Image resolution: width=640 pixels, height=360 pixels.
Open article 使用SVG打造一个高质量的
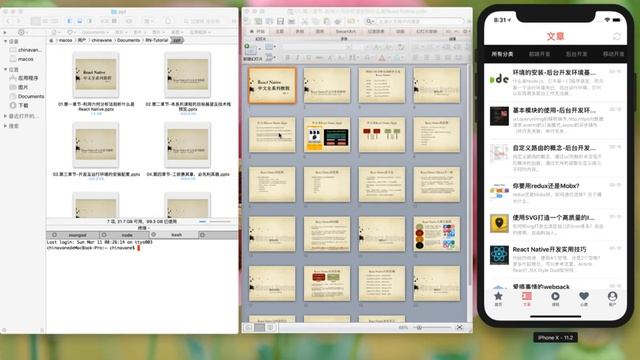[555, 224]
